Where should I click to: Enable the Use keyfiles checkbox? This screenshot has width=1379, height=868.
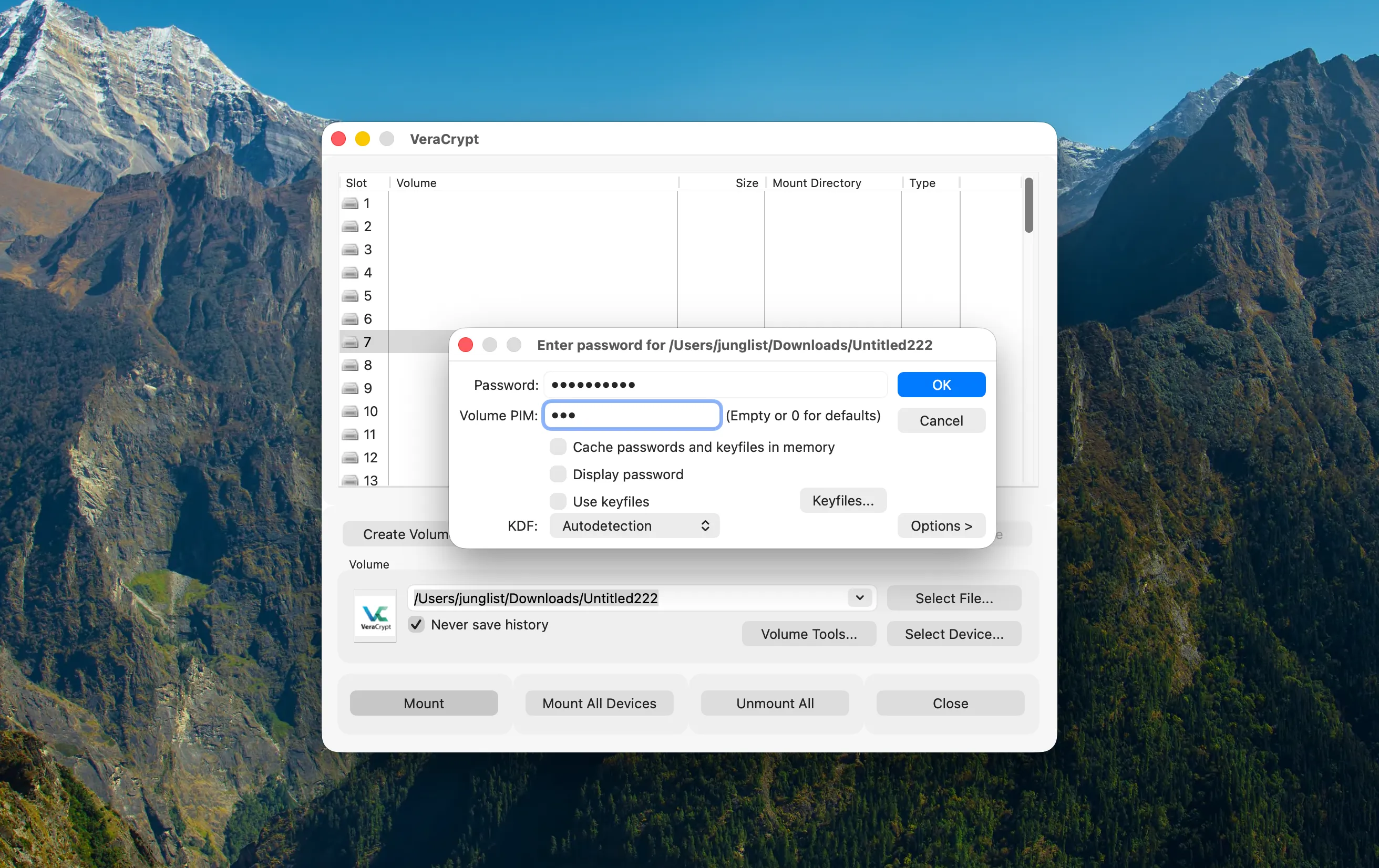click(x=558, y=502)
